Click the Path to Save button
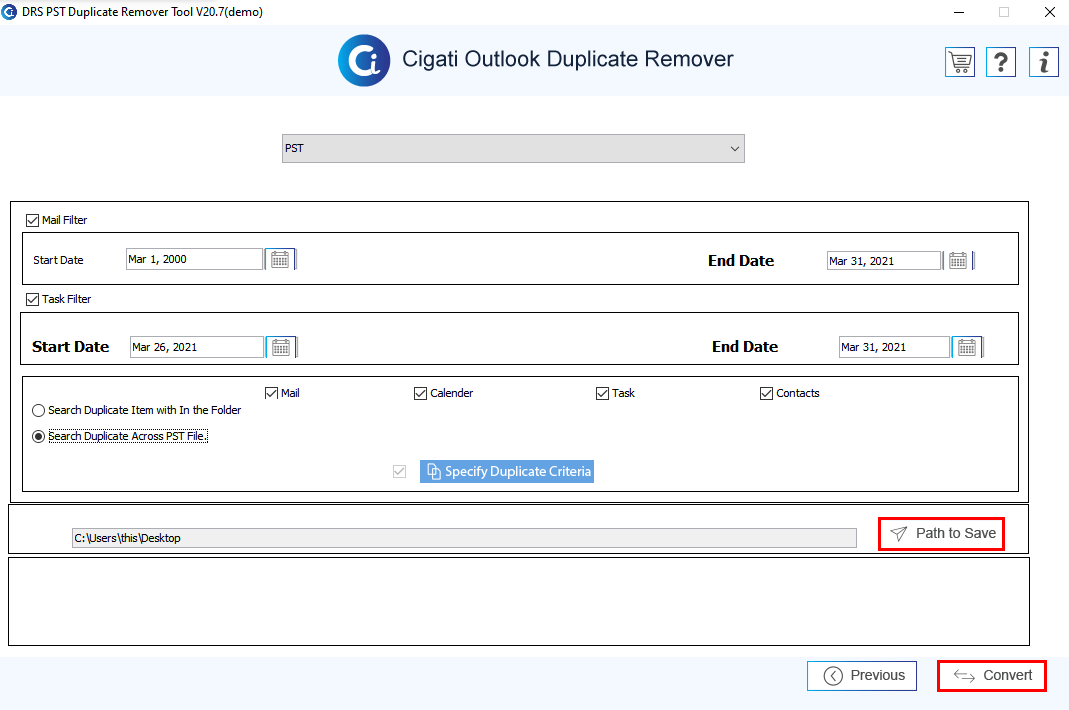The image size is (1069, 710). click(942, 533)
